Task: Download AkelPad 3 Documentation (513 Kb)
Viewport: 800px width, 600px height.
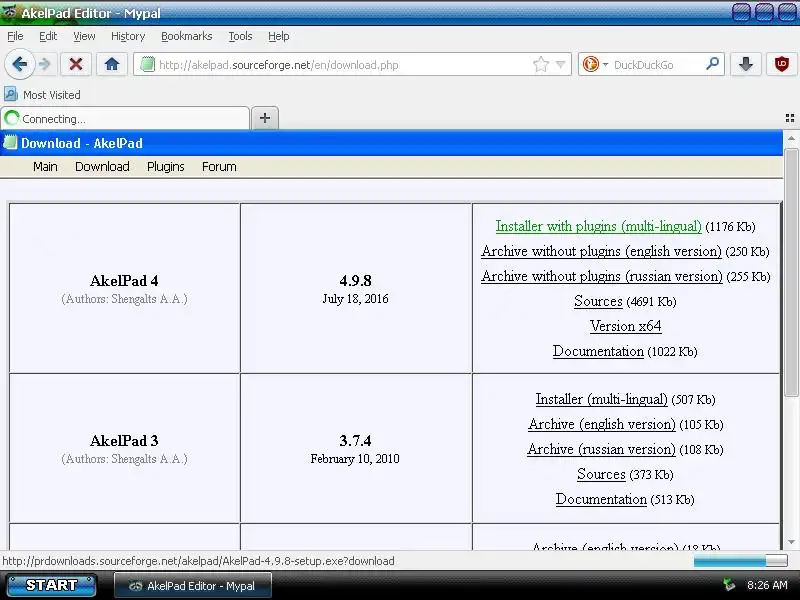Action: click(x=601, y=499)
